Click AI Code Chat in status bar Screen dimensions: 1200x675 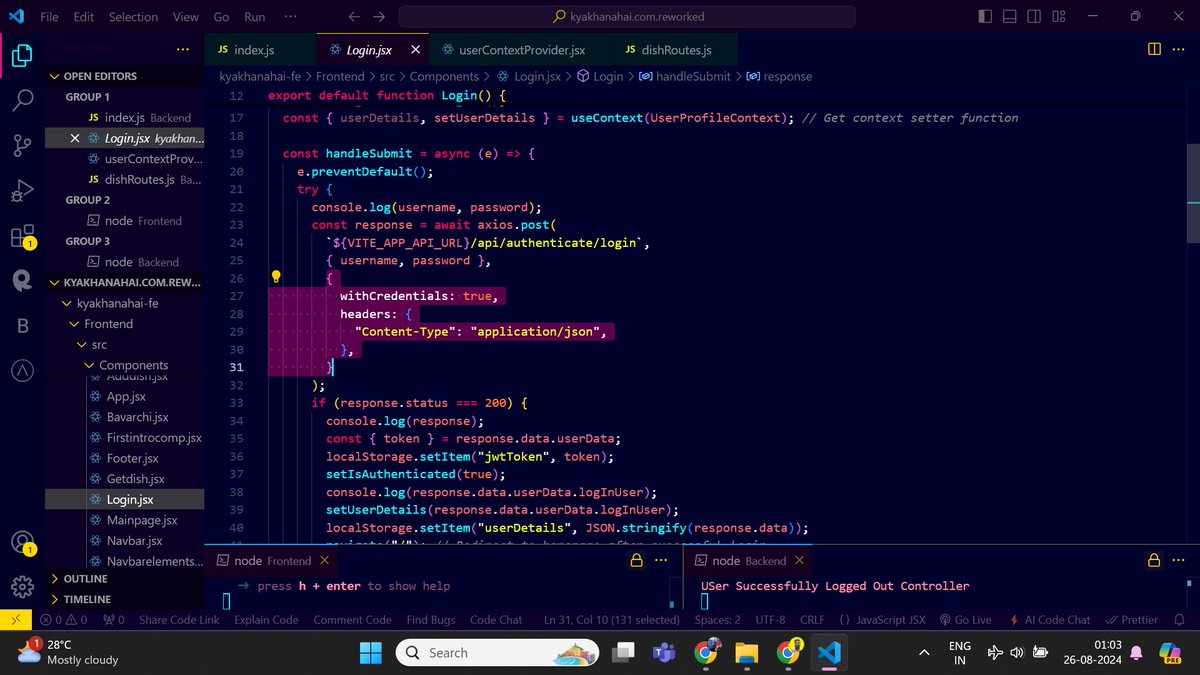(1051, 620)
